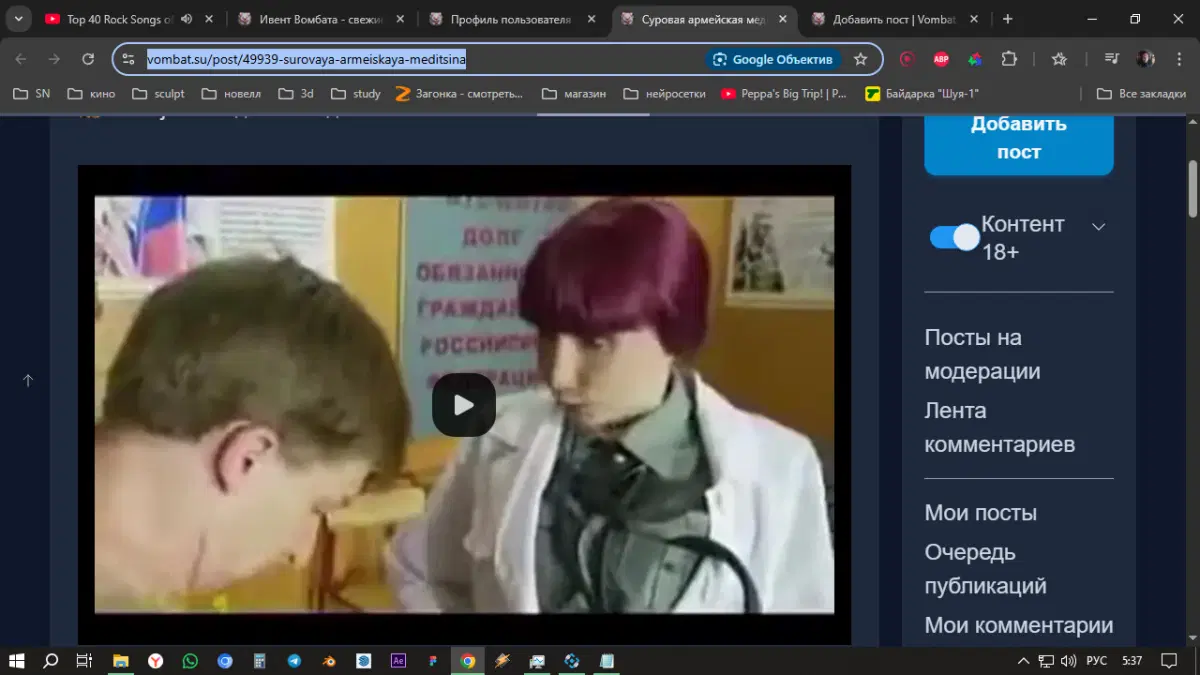Image resolution: width=1200 pixels, height=675 pixels.
Task: Open the SN bookmark folder
Action: 31,94
